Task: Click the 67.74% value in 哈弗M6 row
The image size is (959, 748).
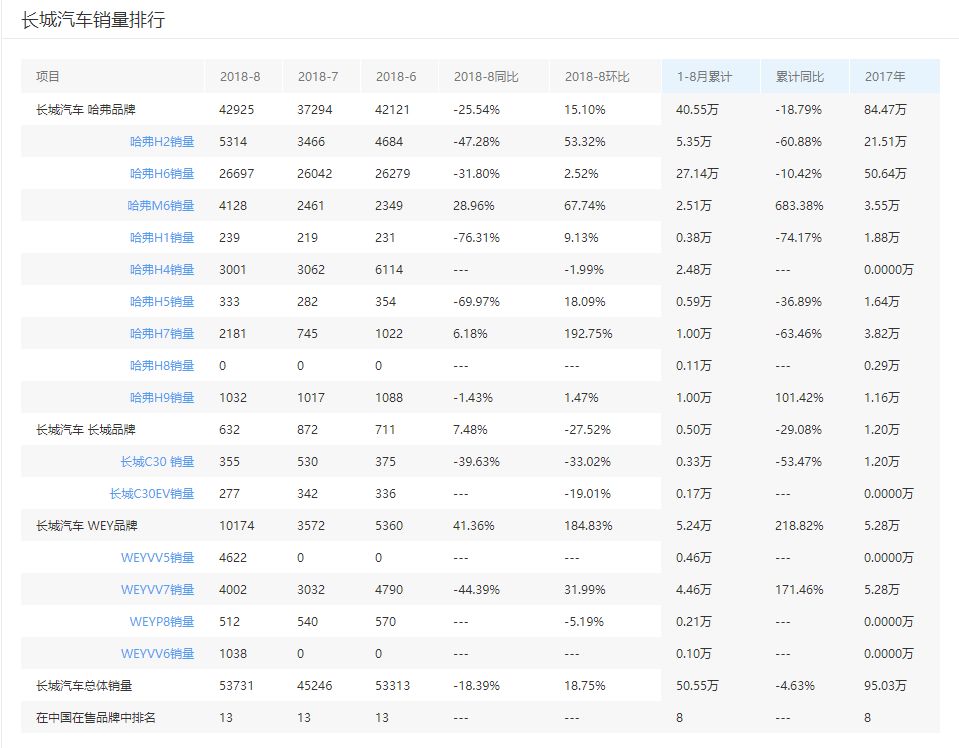Action: (585, 206)
